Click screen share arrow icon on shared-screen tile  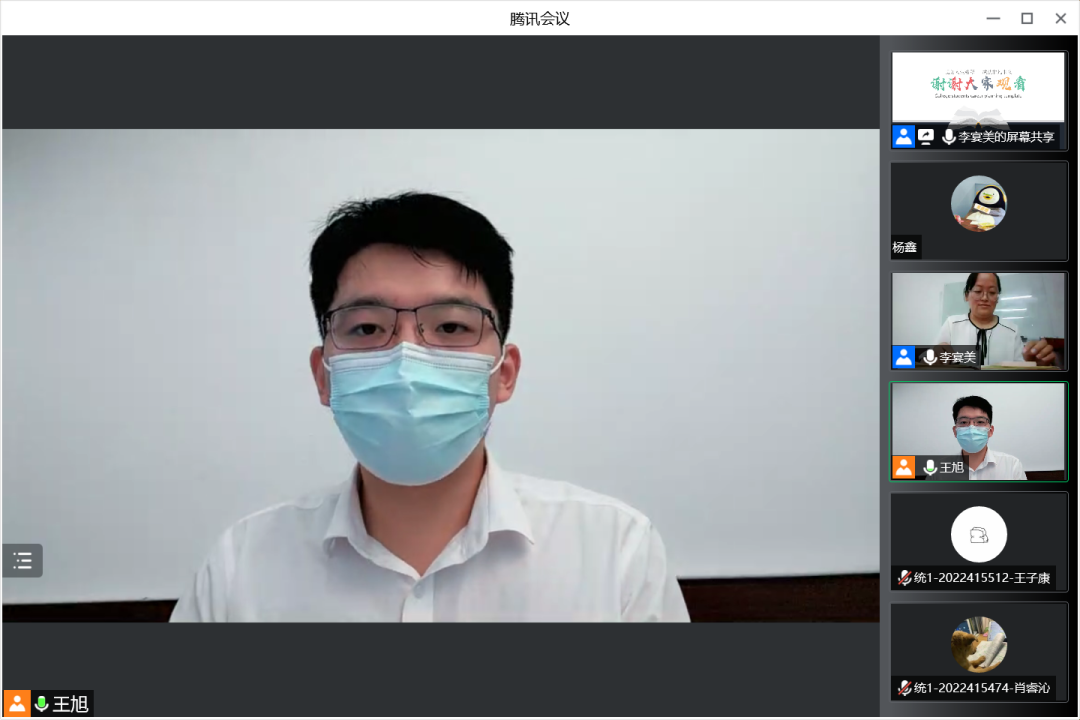point(926,137)
